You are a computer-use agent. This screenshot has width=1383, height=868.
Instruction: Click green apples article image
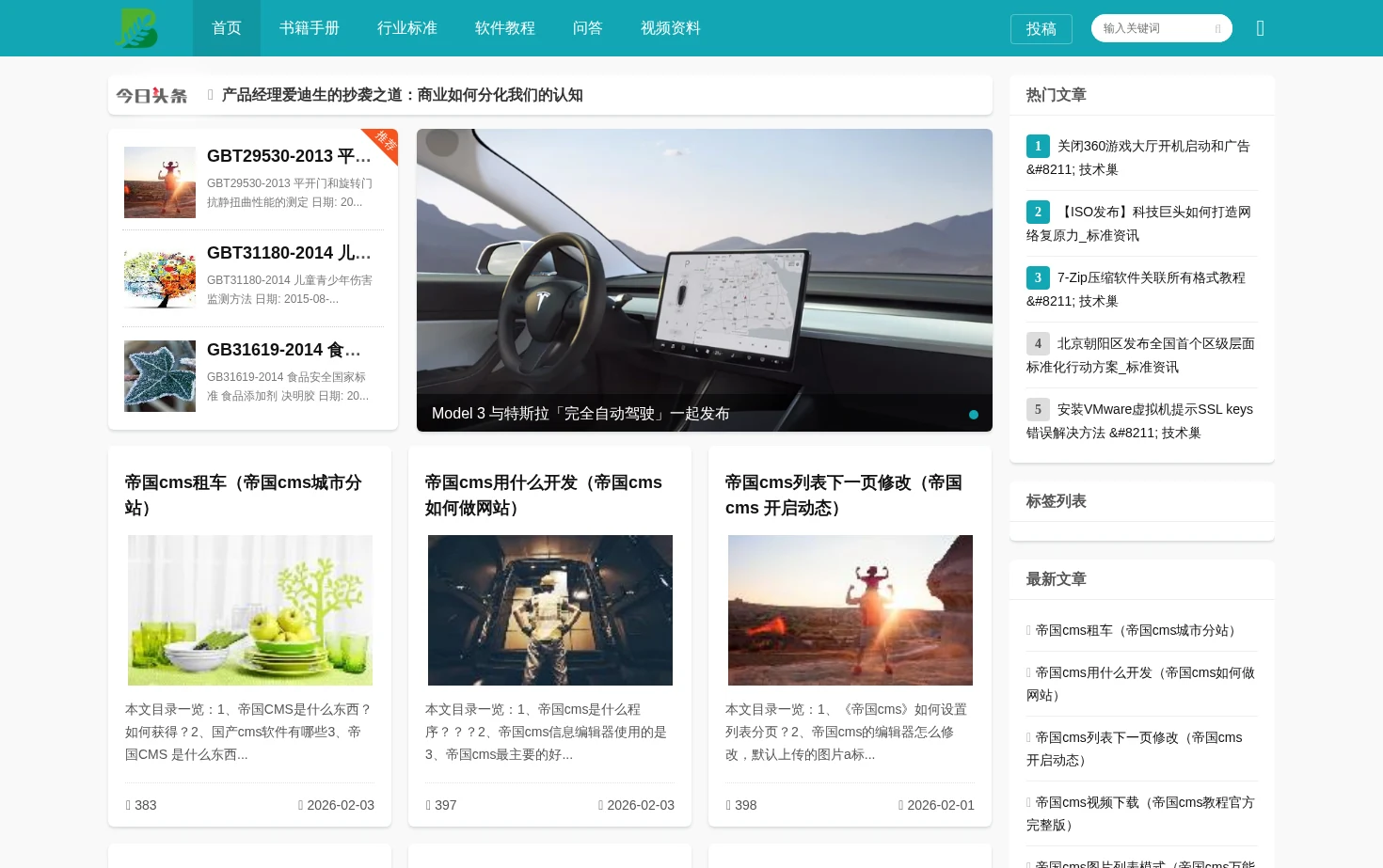250,610
